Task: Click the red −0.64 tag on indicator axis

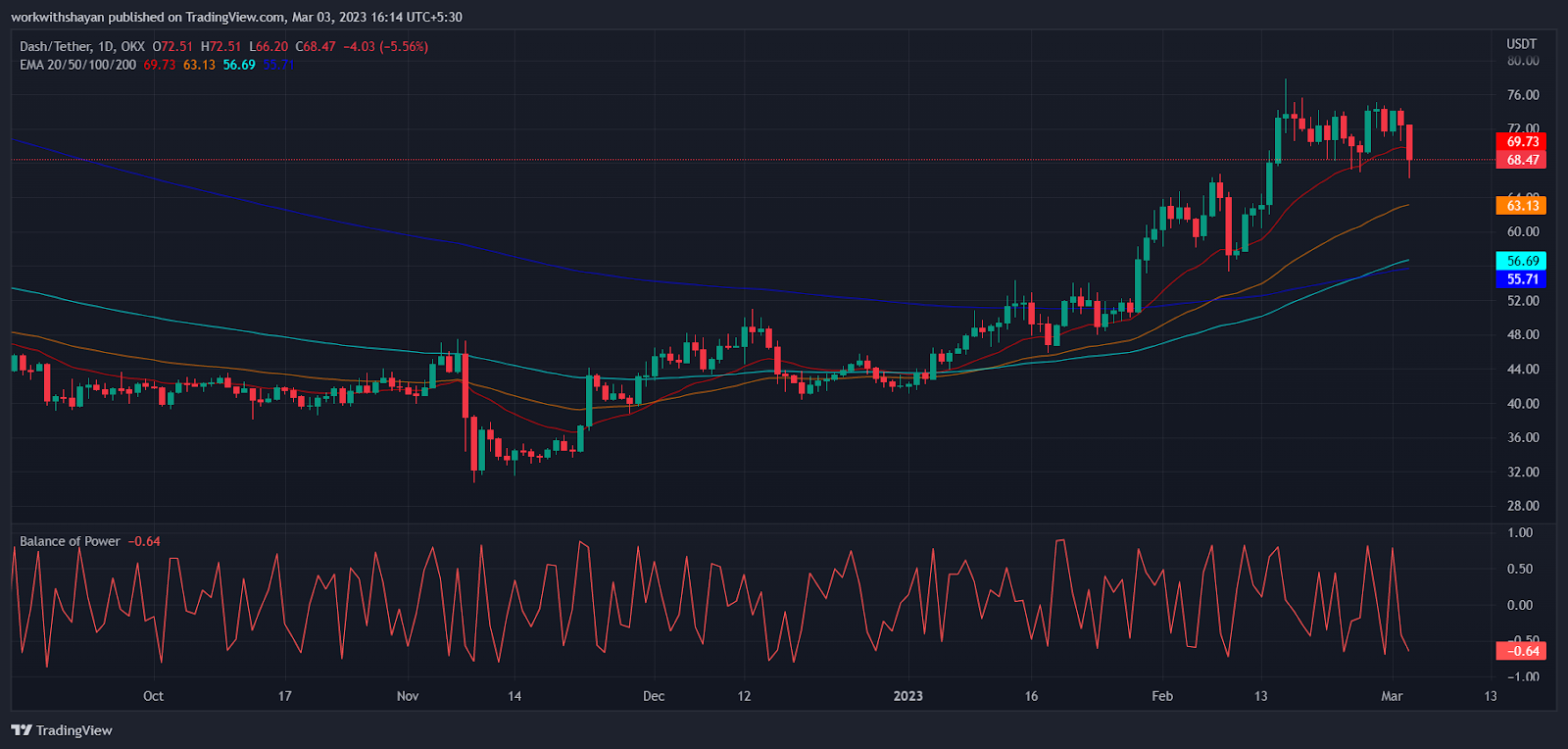Action: [1521, 651]
